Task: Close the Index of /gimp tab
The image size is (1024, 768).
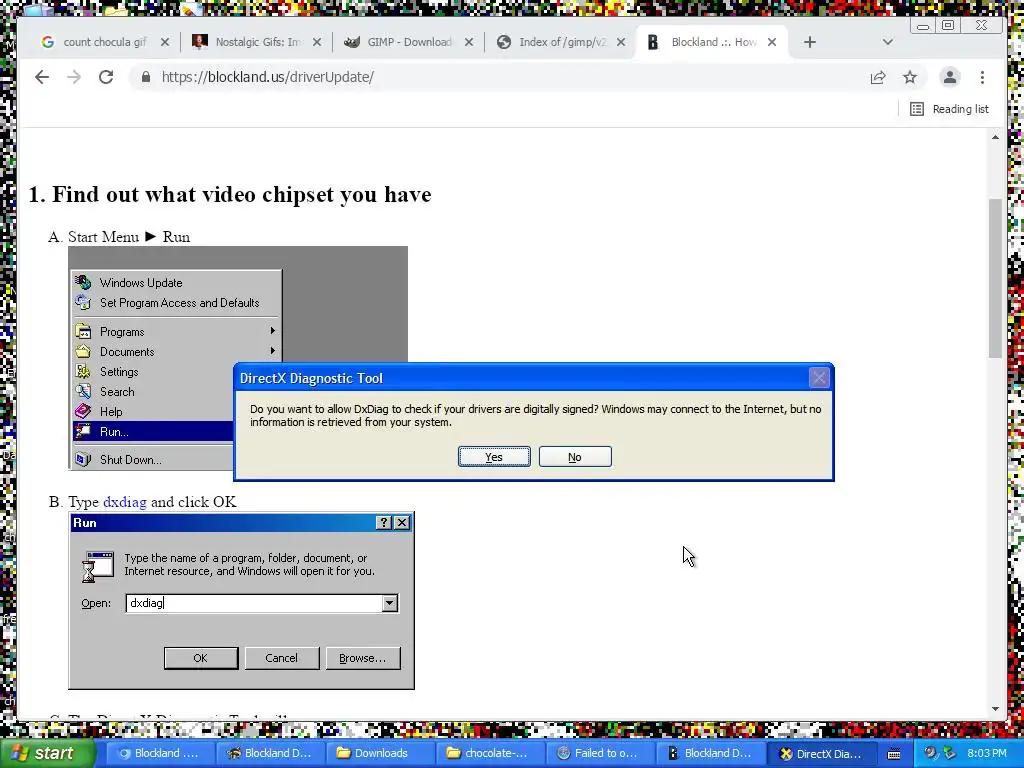Action: tap(621, 42)
